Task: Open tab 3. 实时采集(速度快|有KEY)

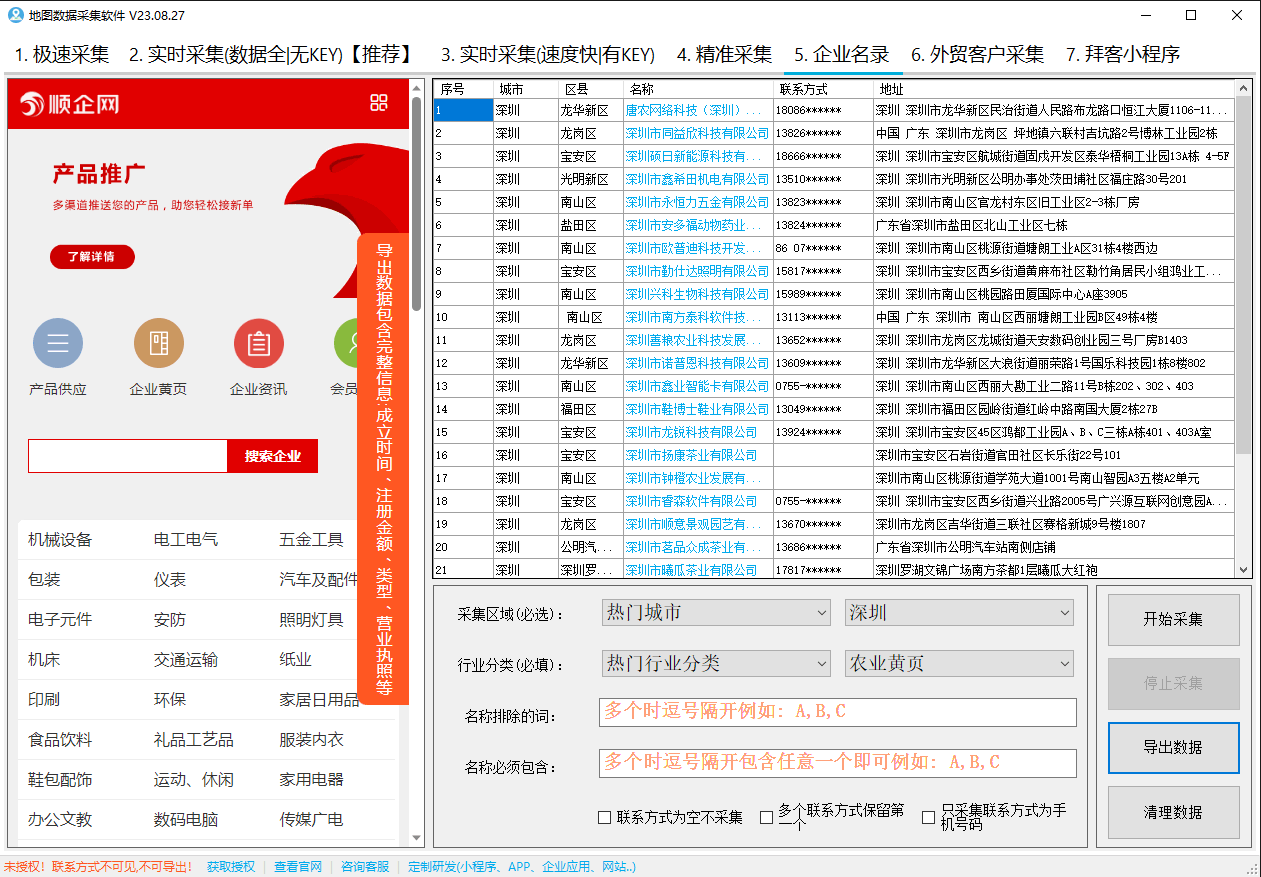Action: pos(548,54)
